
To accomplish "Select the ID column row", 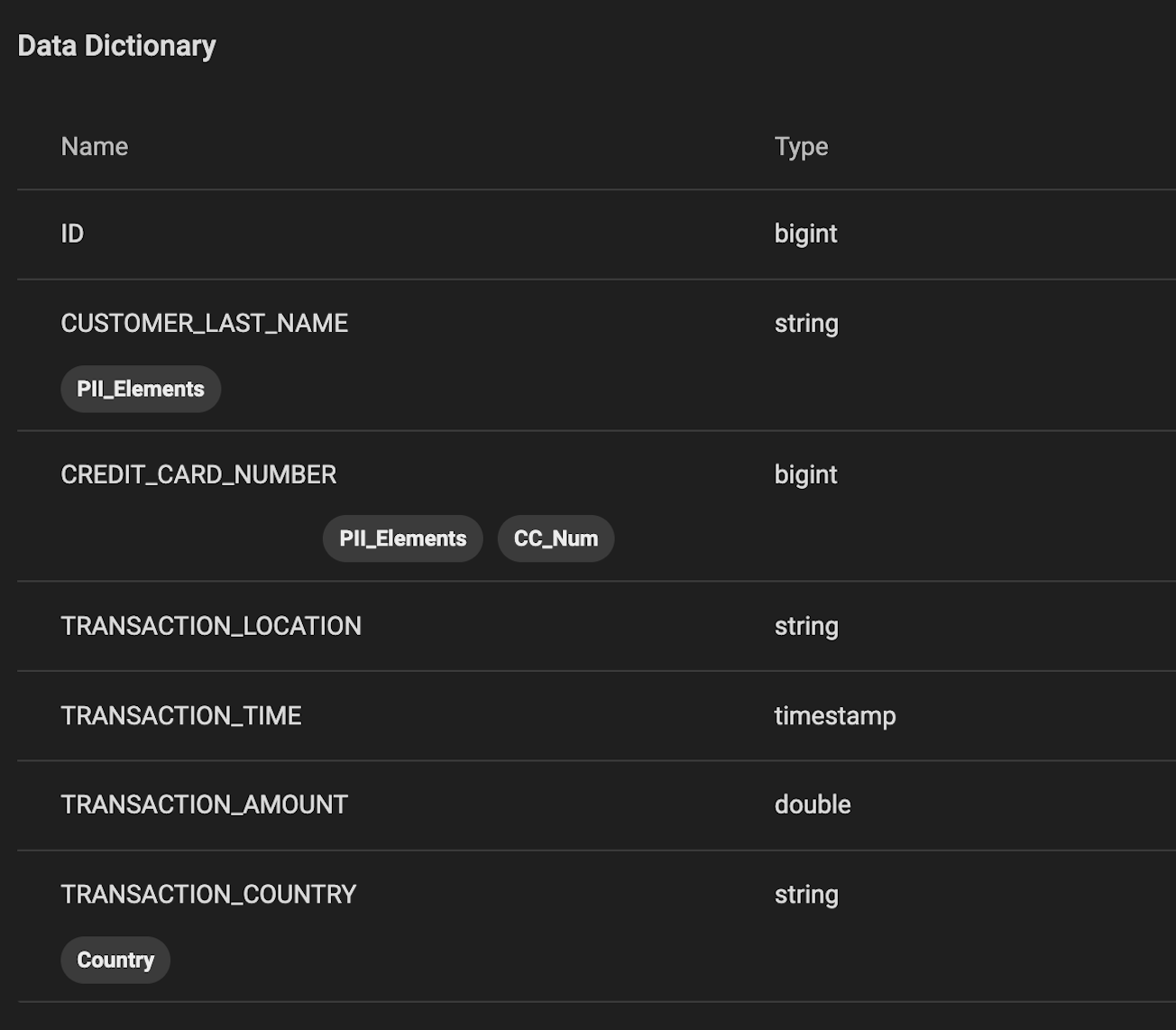I will pos(72,234).
